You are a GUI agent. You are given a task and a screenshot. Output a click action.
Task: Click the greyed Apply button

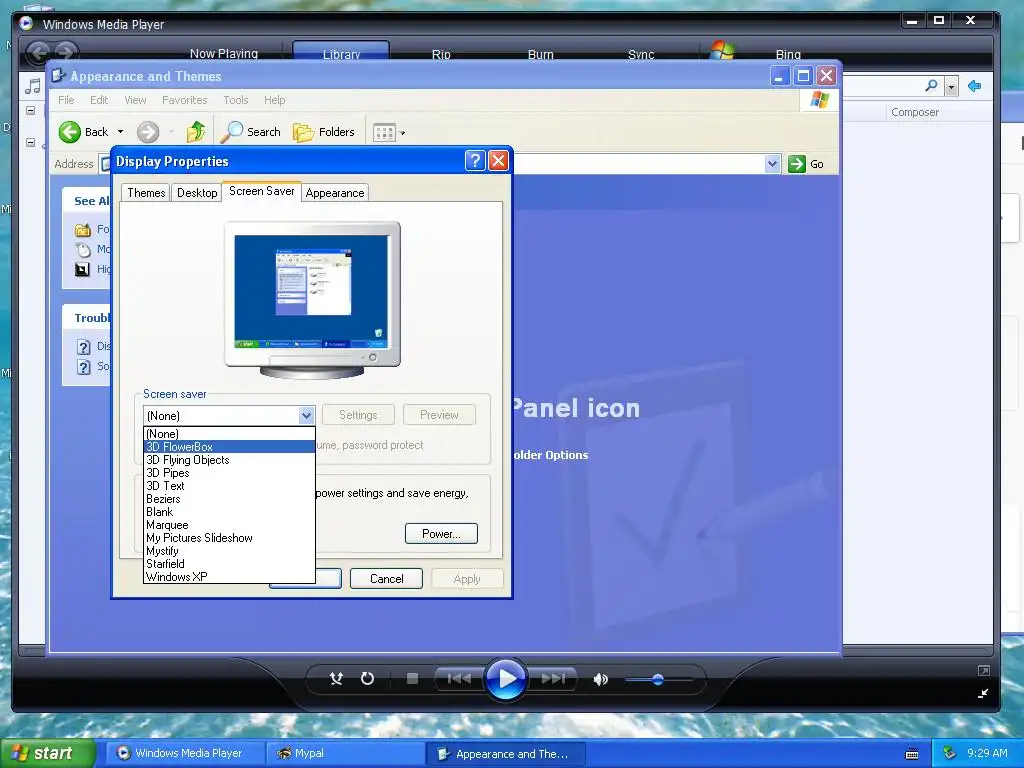pyautogui.click(x=467, y=579)
